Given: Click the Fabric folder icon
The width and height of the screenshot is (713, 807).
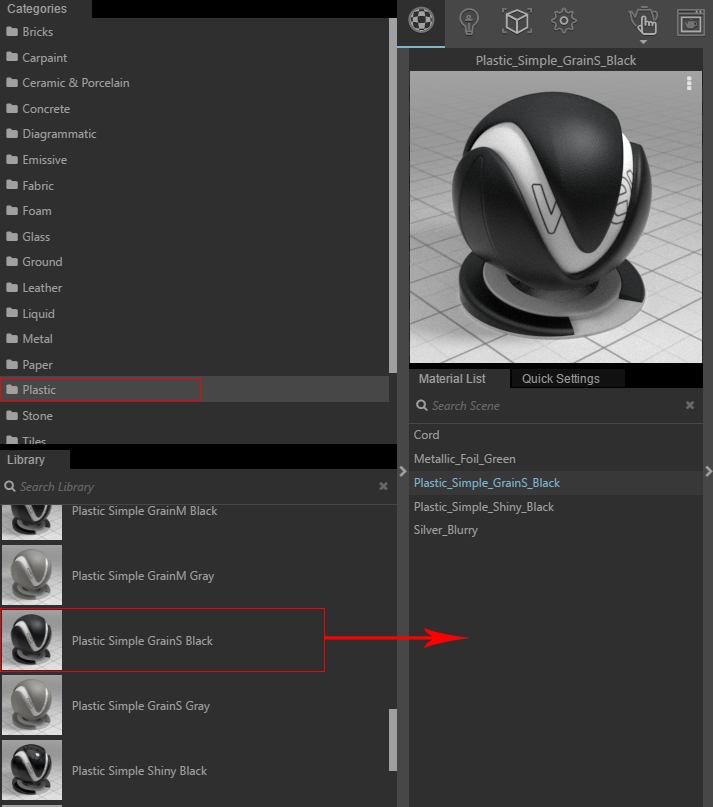Looking at the screenshot, I should 12,185.
